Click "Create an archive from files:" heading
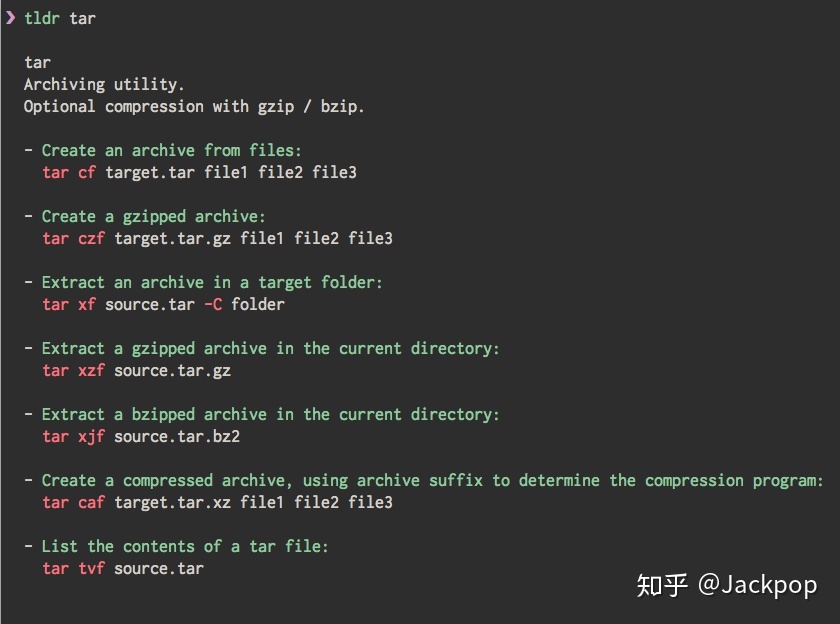The height and width of the screenshot is (624, 840). pos(171,150)
